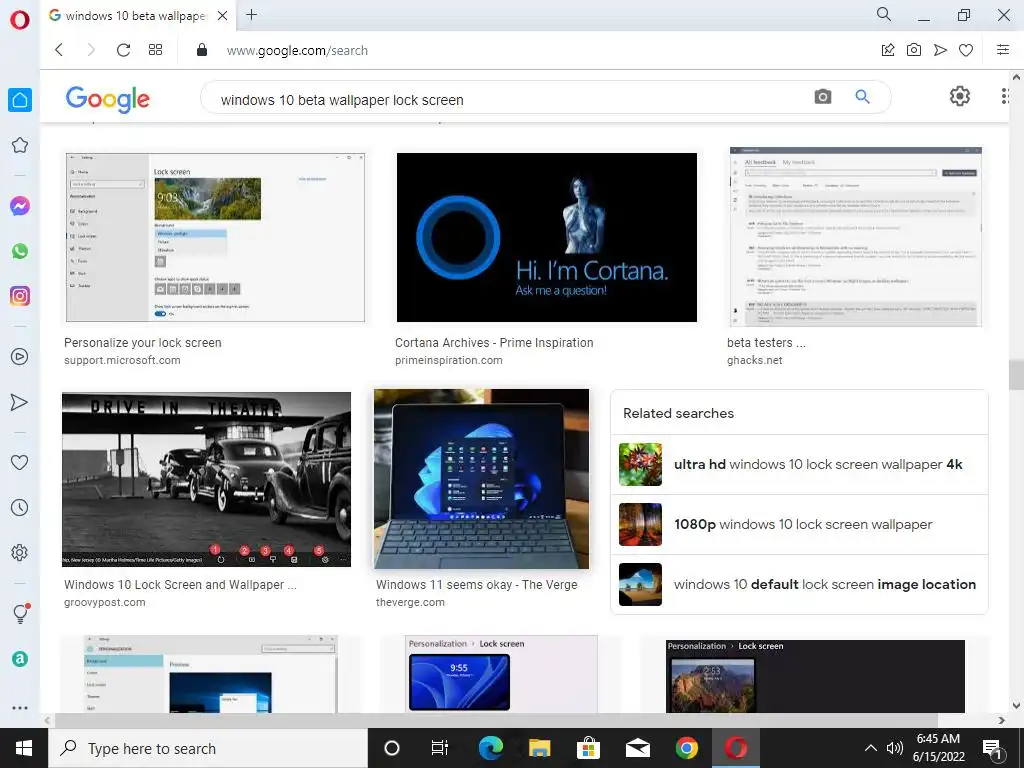1024x768 pixels.
Task: Open the Windows Start menu
Action: pos(24,748)
